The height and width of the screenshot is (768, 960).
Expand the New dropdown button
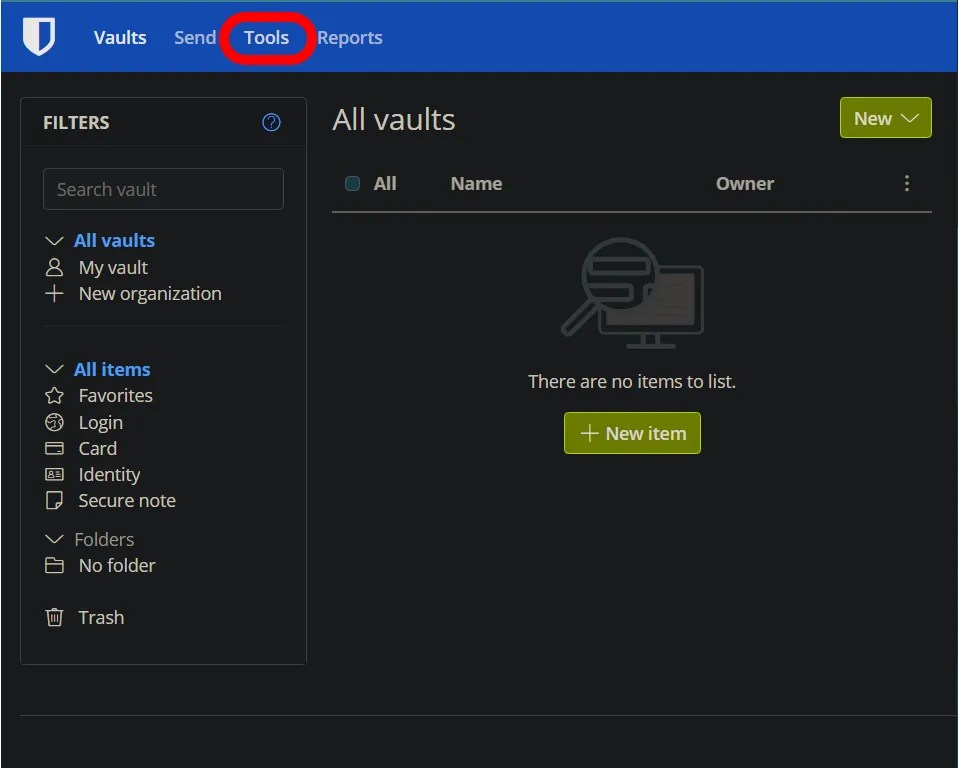tap(885, 117)
